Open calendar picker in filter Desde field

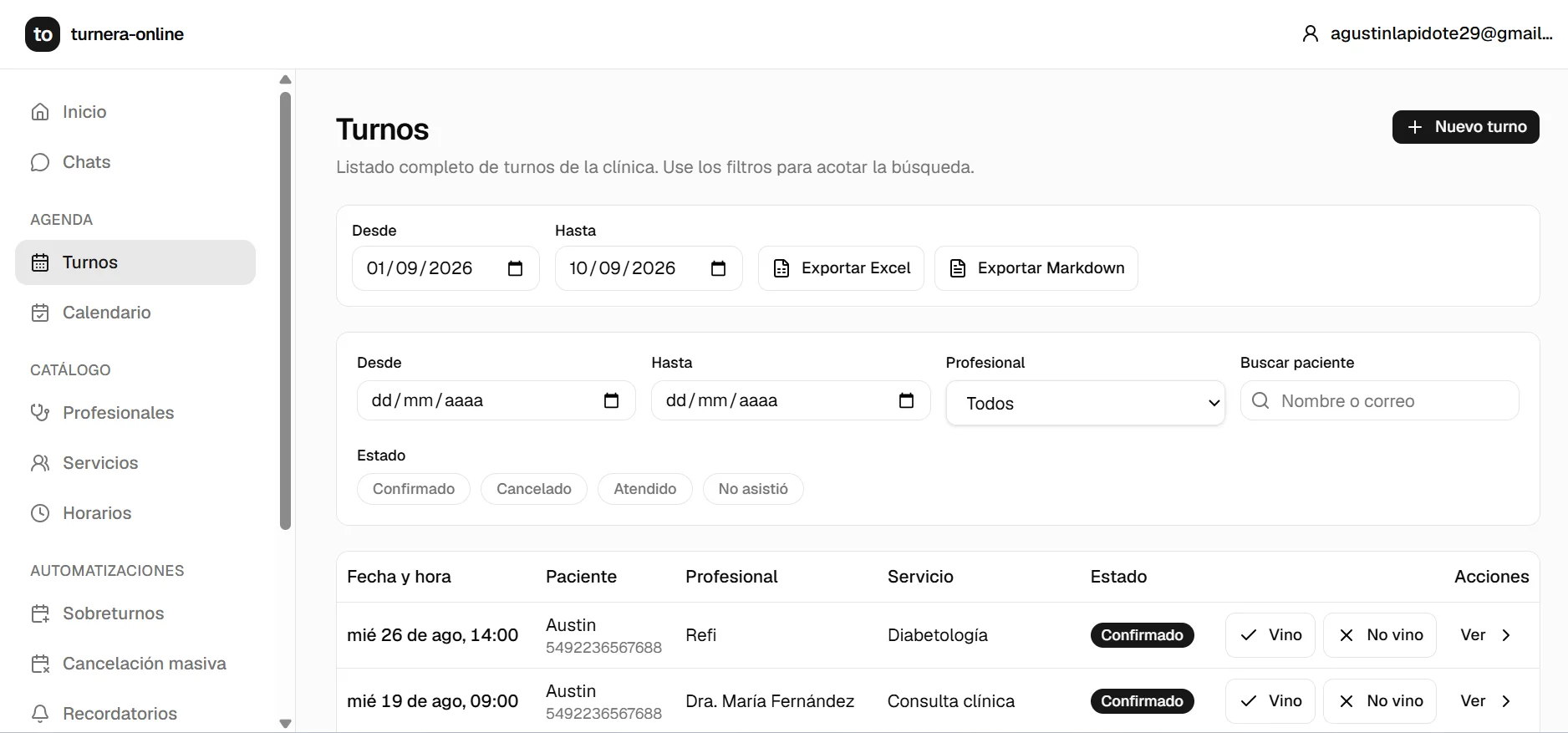click(x=612, y=400)
